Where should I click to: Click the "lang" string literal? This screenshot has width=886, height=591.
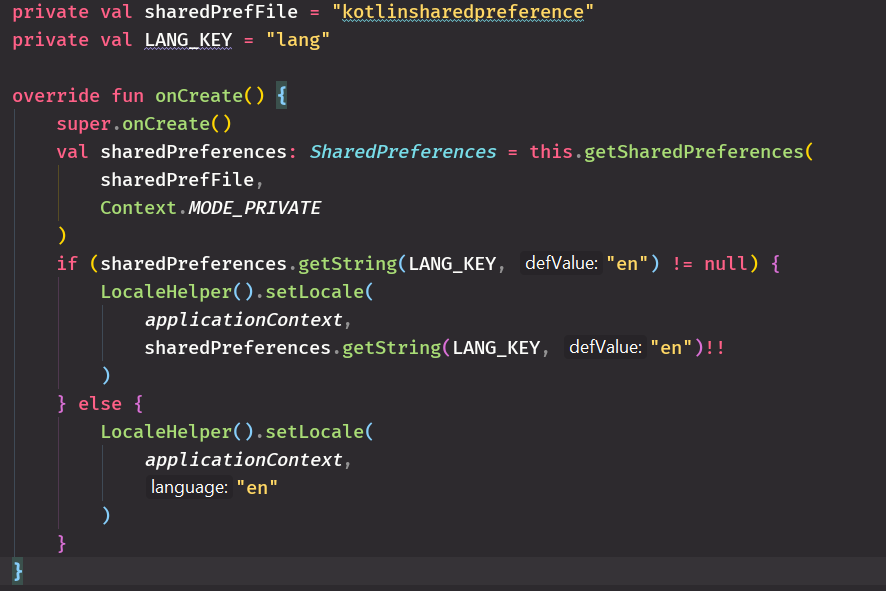pyautogui.click(x=298, y=40)
